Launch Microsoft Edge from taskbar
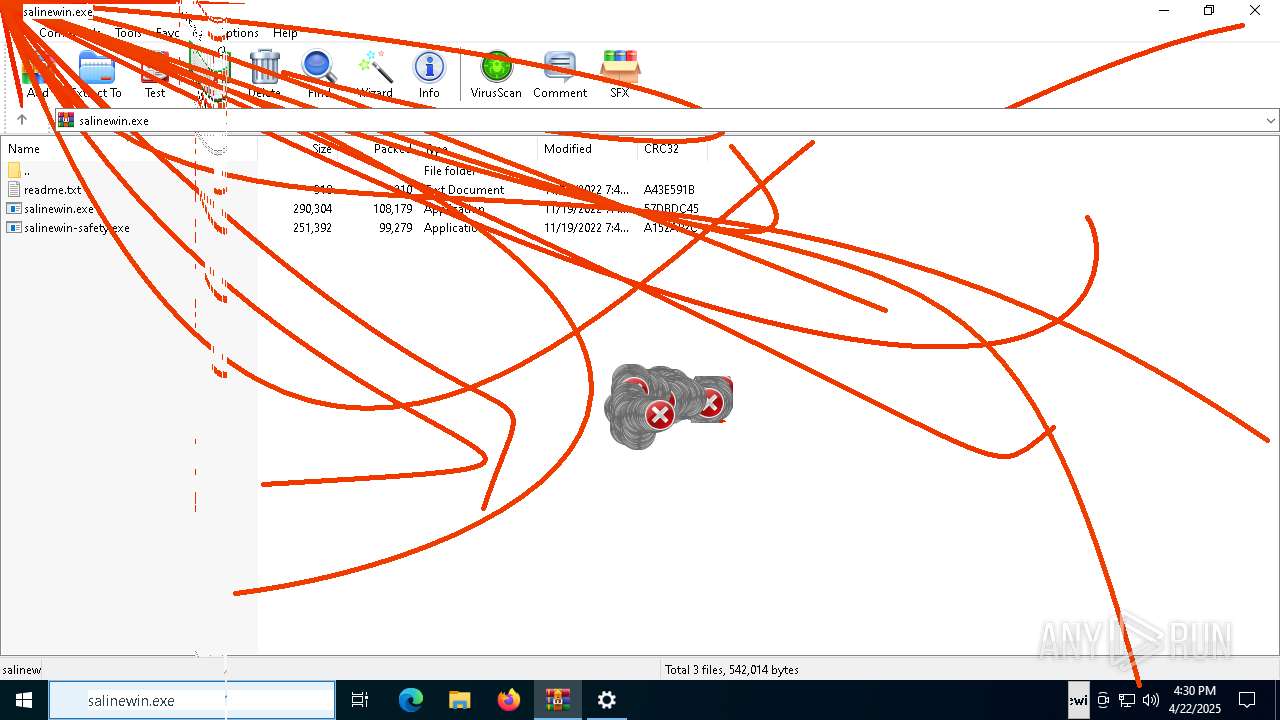 [411, 700]
